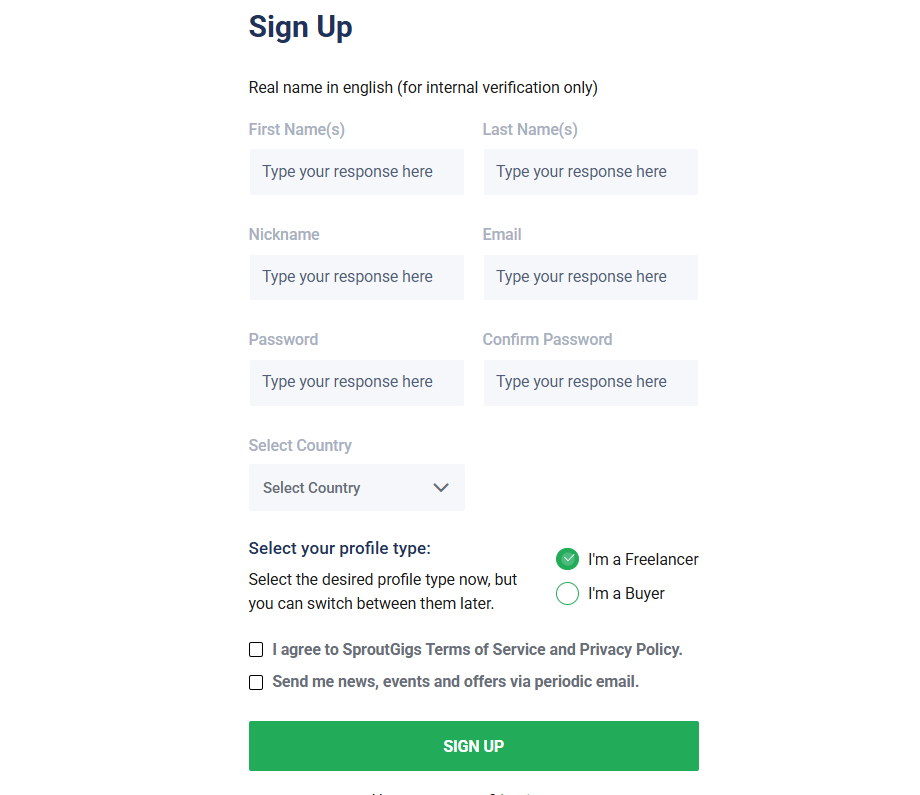Enable the periodic email news checkbox
The height and width of the screenshot is (795, 920).
click(x=256, y=682)
